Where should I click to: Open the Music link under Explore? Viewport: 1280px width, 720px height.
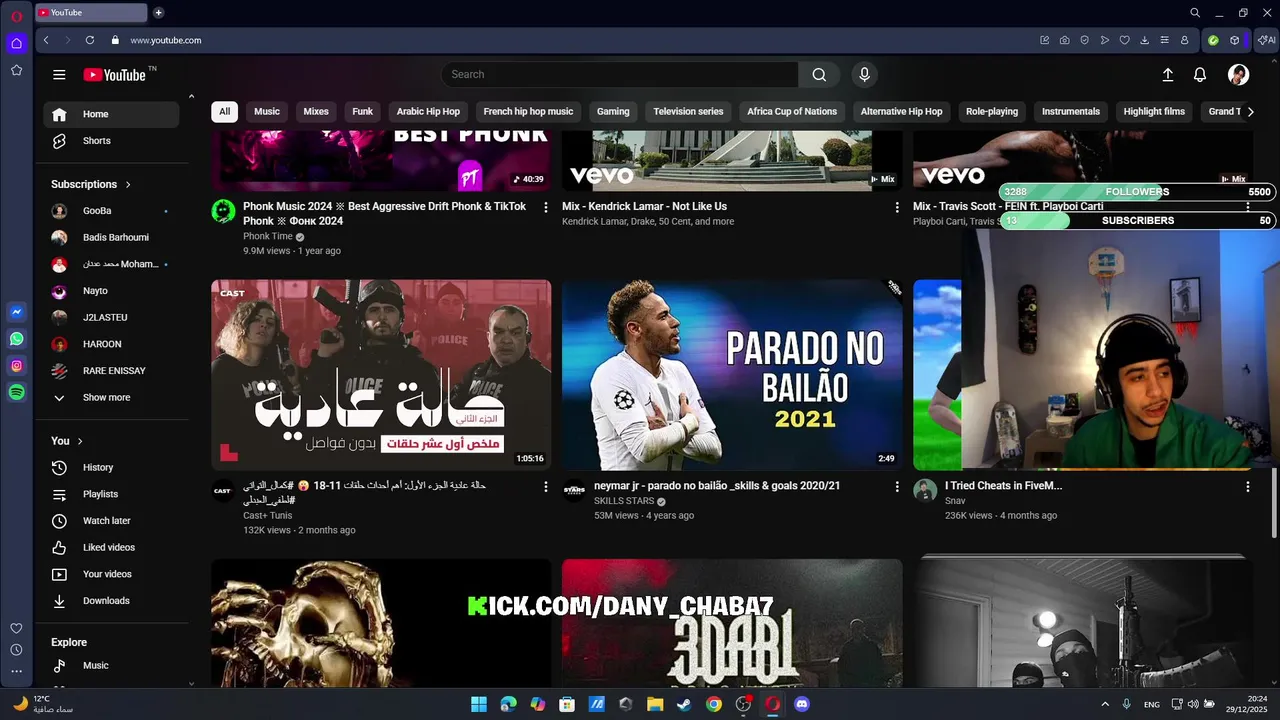pos(111,666)
